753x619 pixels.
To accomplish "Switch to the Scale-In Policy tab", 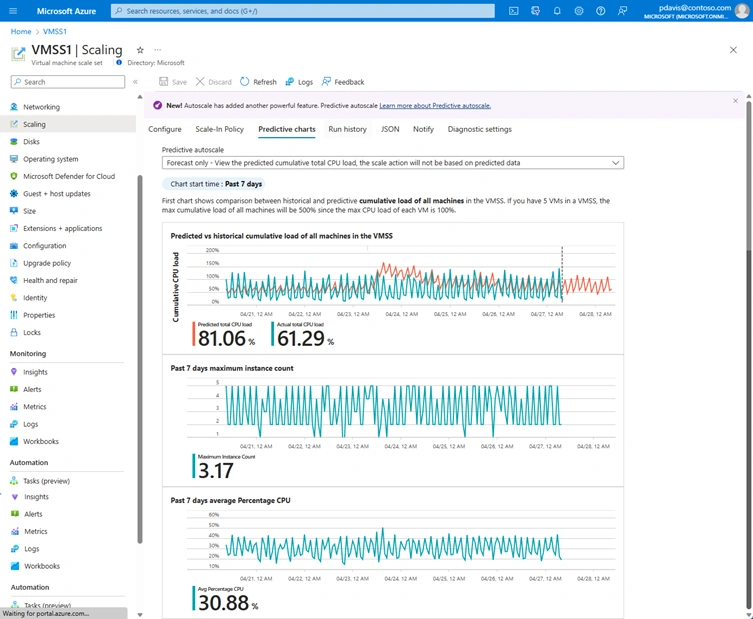I will (219, 129).
